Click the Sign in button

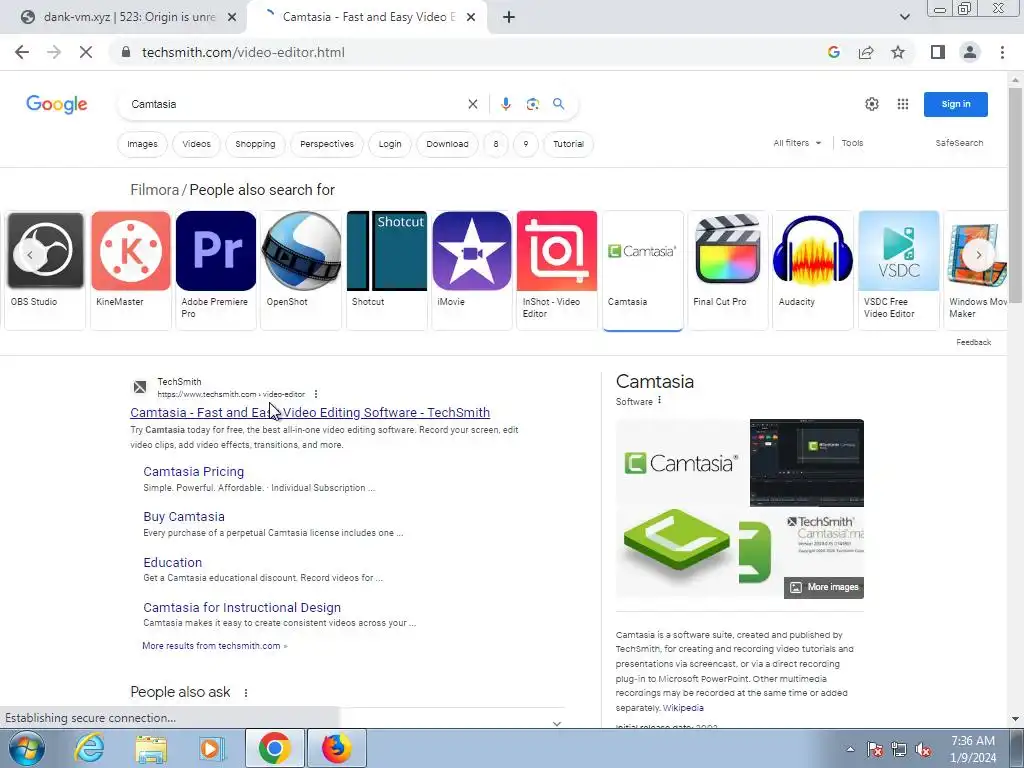tap(955, 104)
